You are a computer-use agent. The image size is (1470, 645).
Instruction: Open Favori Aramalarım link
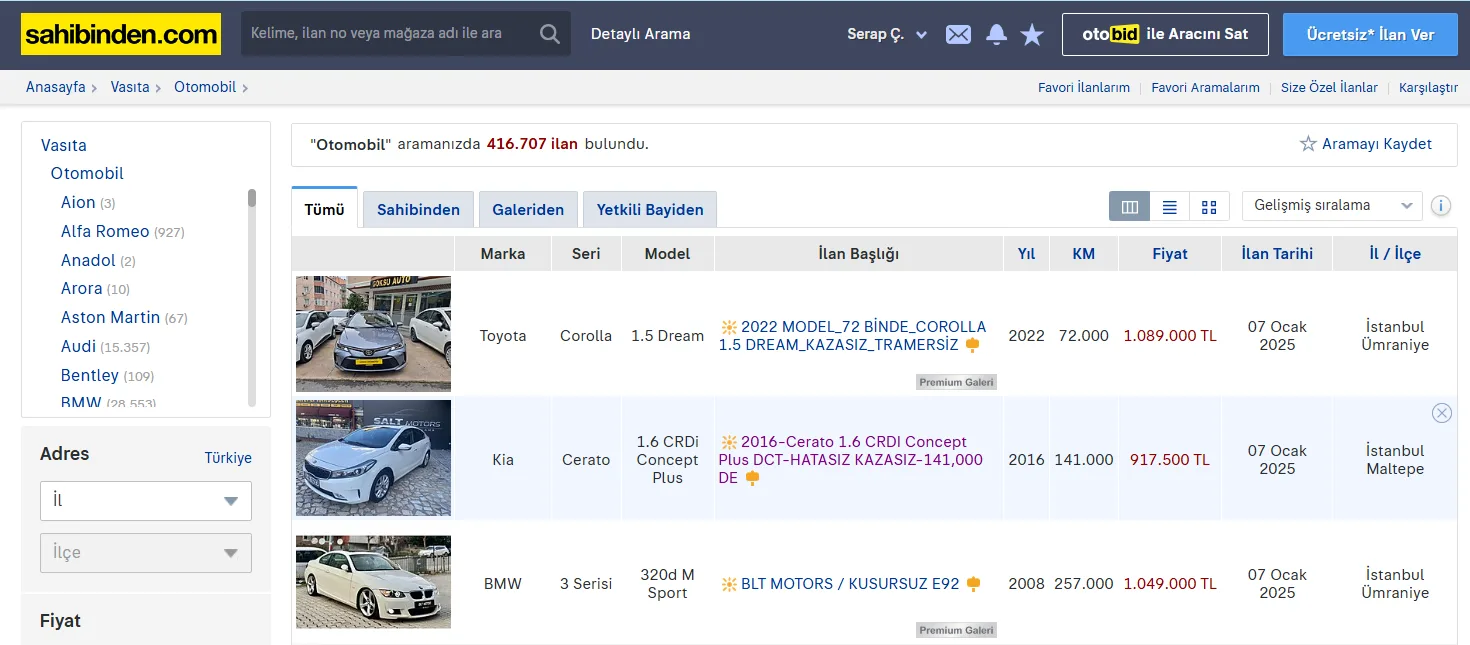pos(1205,88)
